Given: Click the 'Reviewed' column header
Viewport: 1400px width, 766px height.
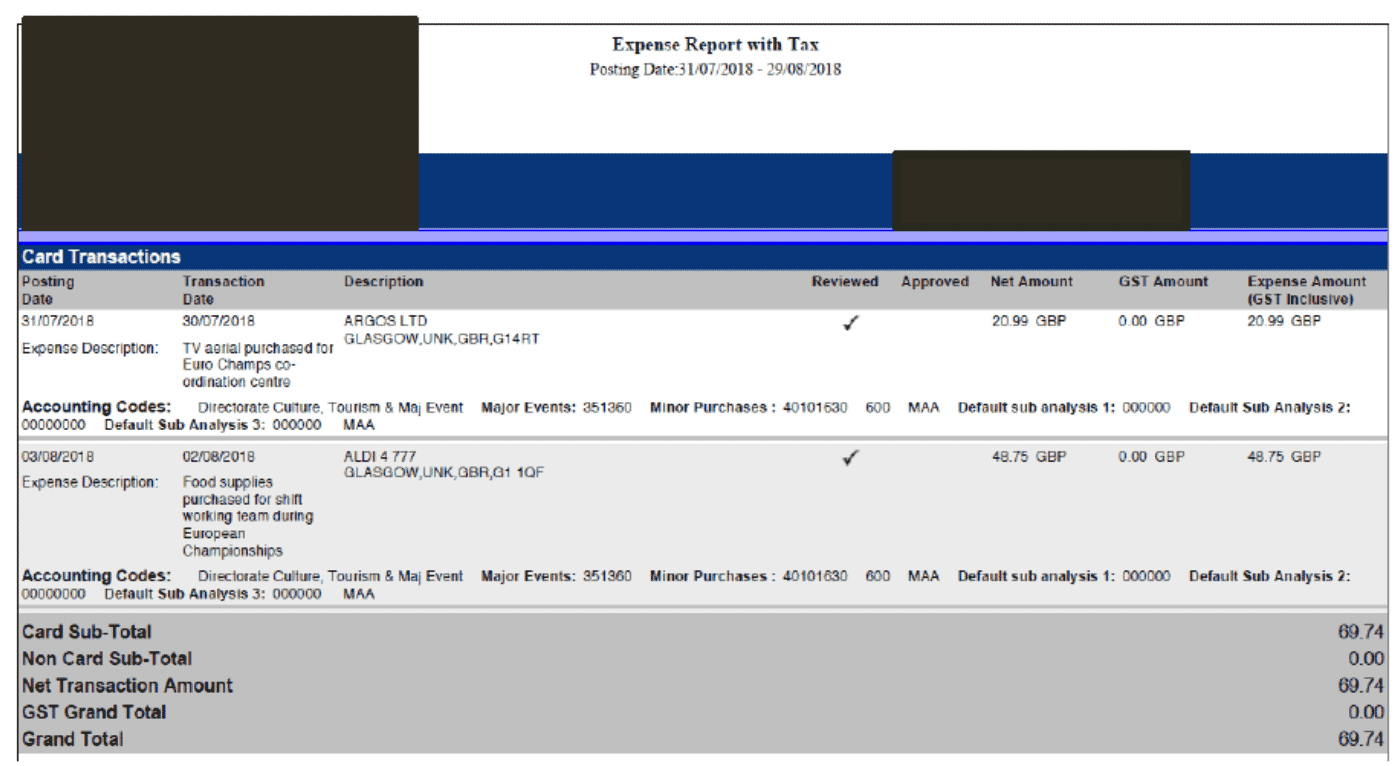Looking at the screenshot, I should point(845,282).
